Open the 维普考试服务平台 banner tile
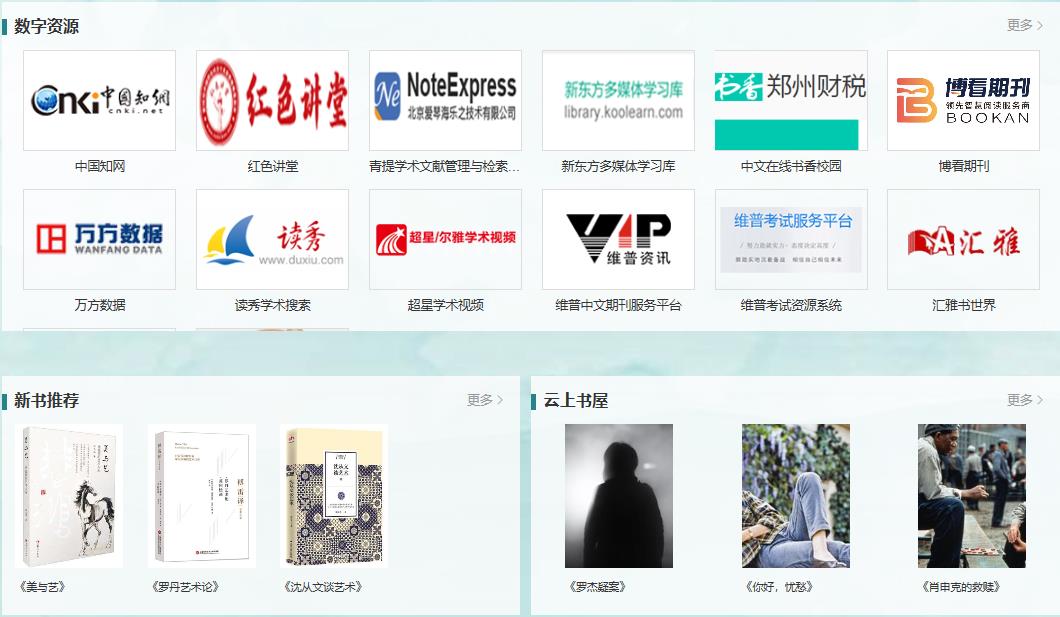This screenshot has width=1060, height=617. (791, 239)
